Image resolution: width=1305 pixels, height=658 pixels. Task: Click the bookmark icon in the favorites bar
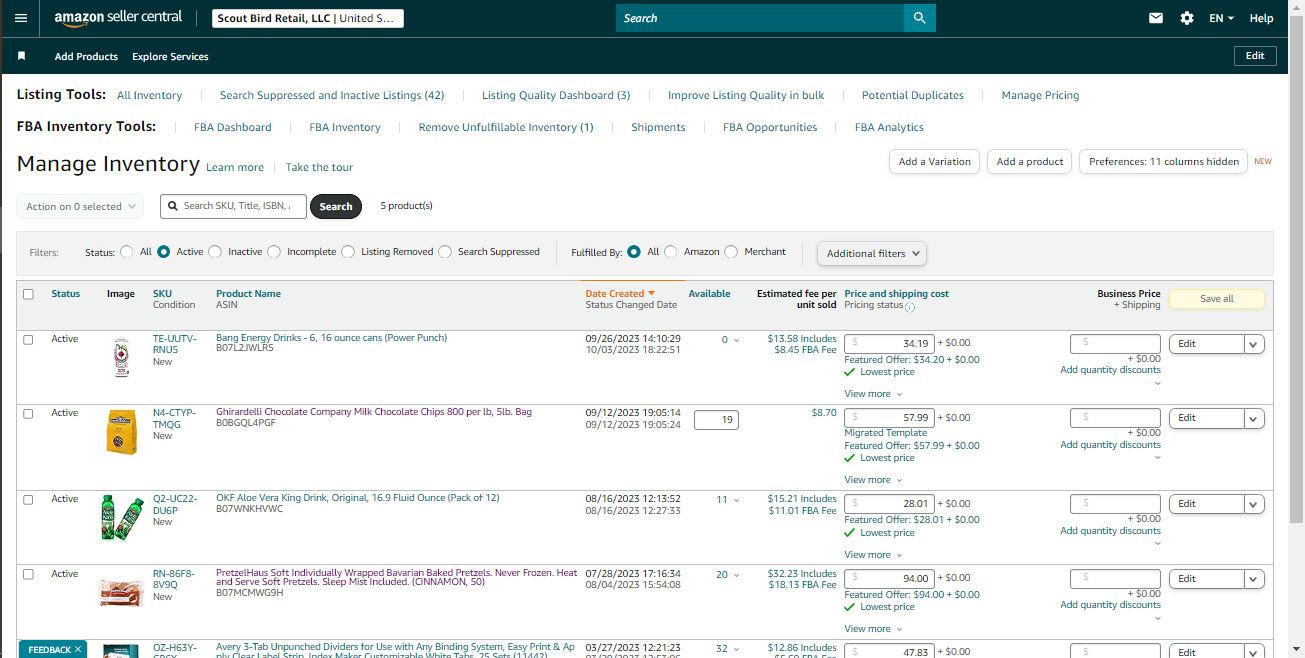click(x=22, y=56)
